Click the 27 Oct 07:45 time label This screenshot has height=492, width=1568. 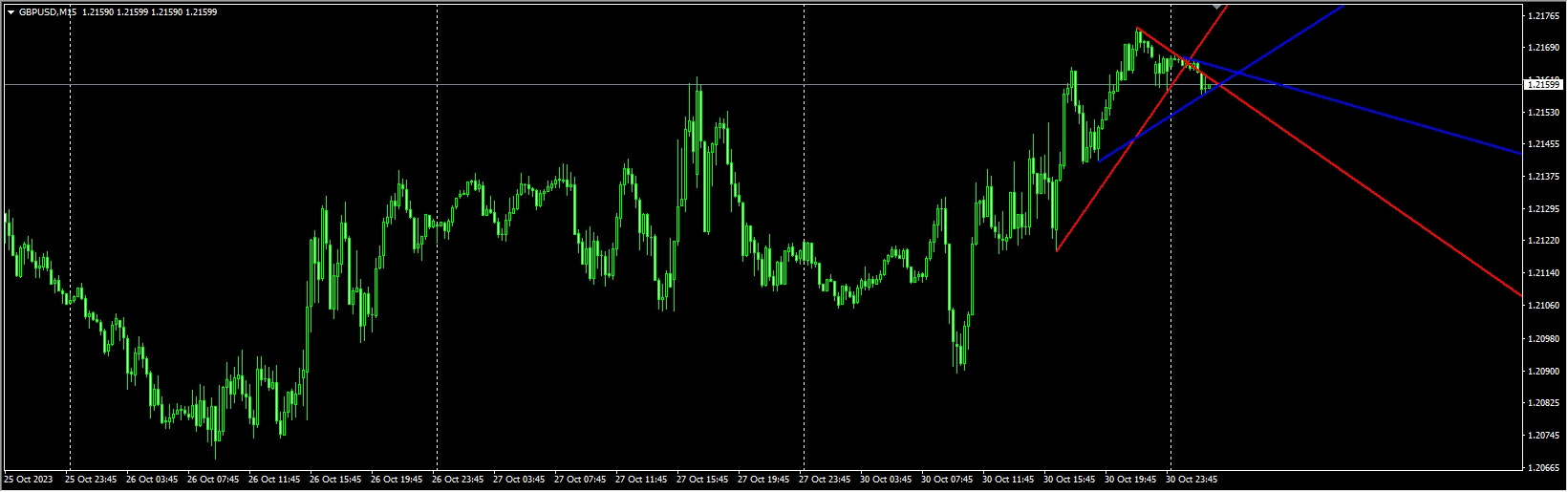(580, 480)
